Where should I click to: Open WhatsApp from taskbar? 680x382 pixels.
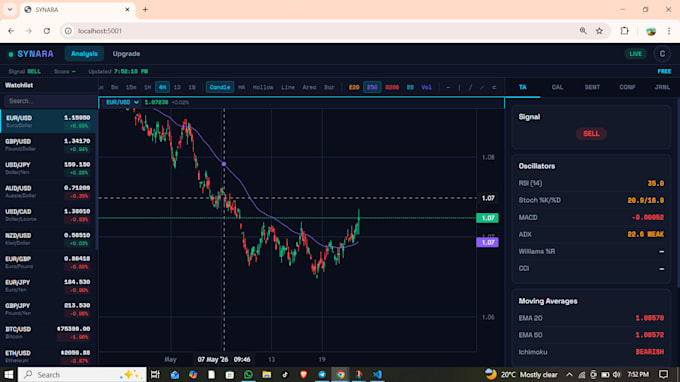point(248,374)
